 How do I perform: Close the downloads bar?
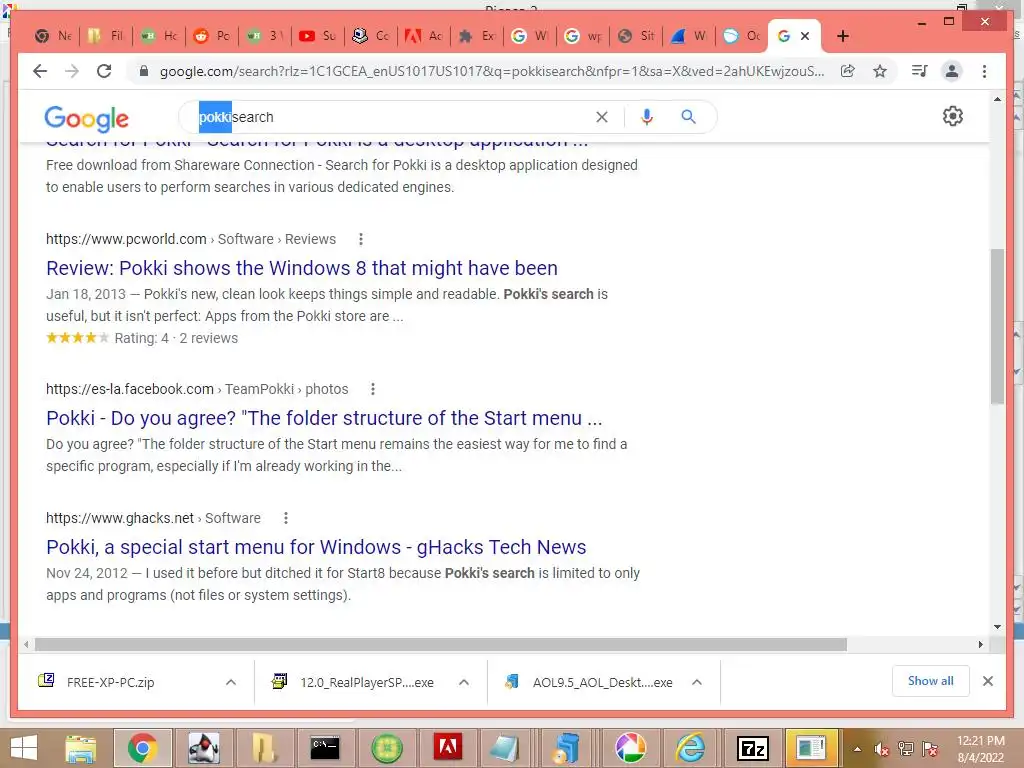click(x=988, y=681)
